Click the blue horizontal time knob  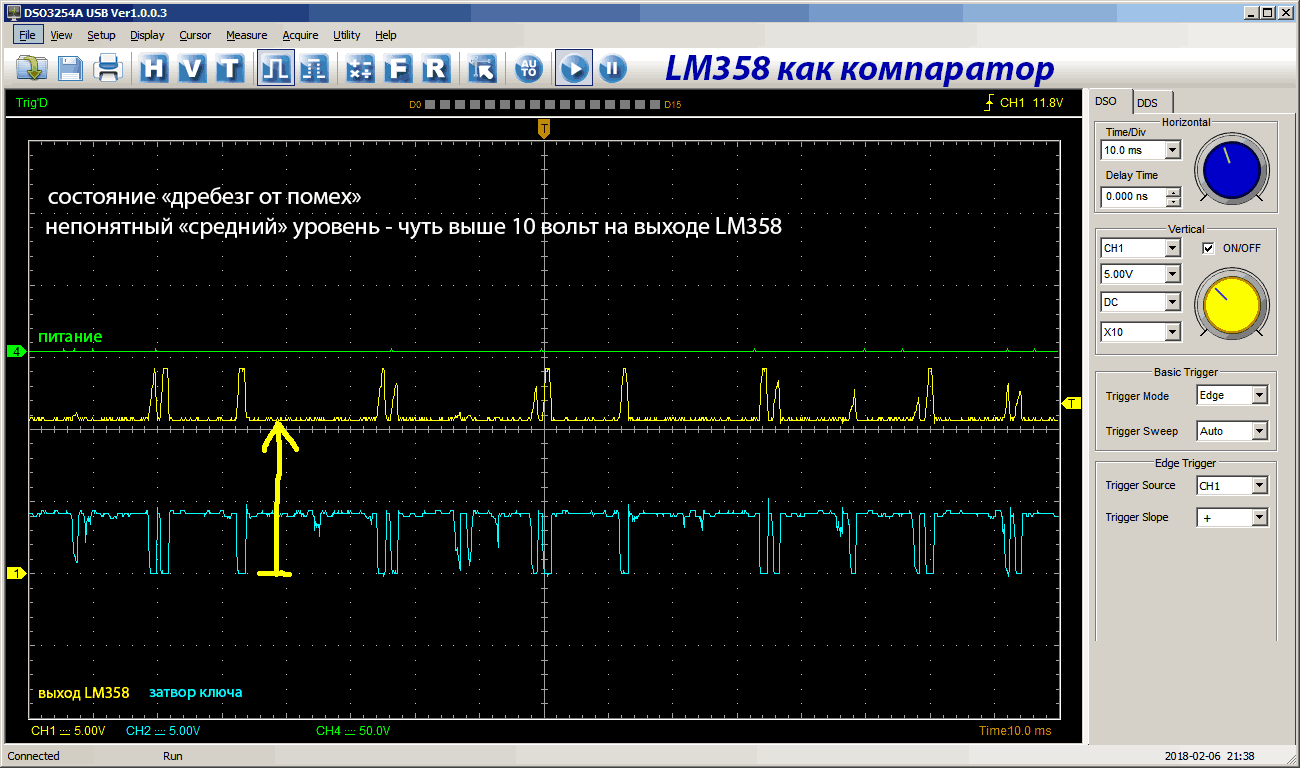[1231, 170]
